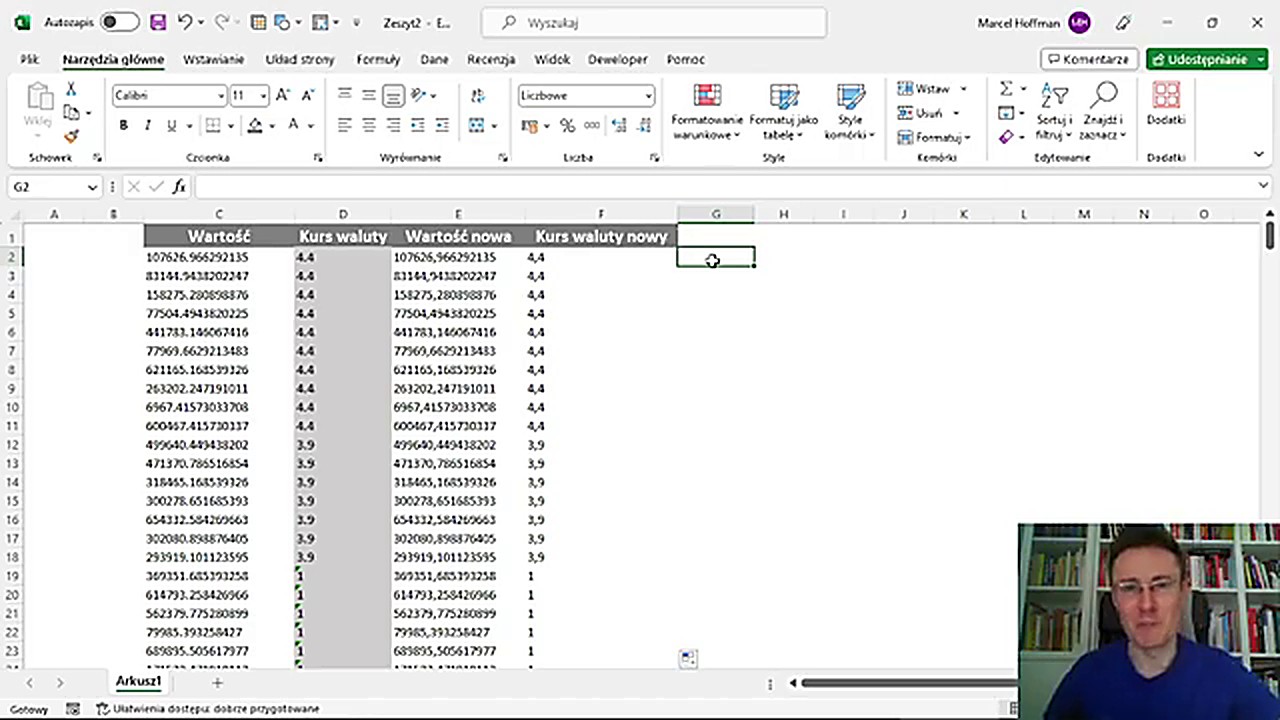The width and height of the screenshot is (1280, 720).
Task: Switch to the Dane ribbon tab
Action: 434,59
